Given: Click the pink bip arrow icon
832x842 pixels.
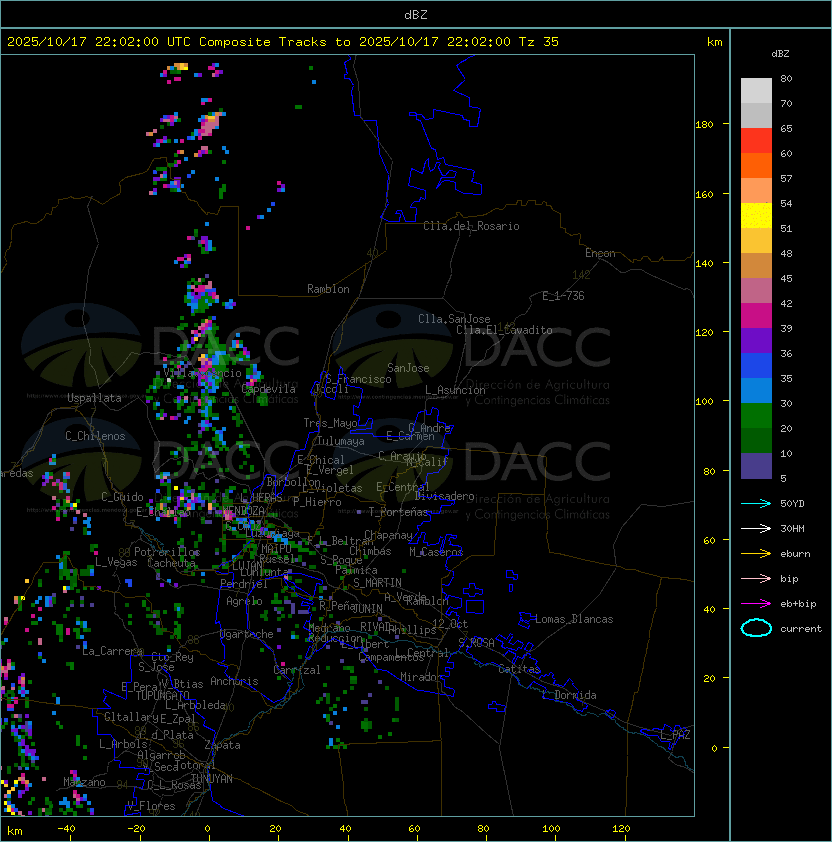Looking at the screenshot, I should [x=756, y=578].
